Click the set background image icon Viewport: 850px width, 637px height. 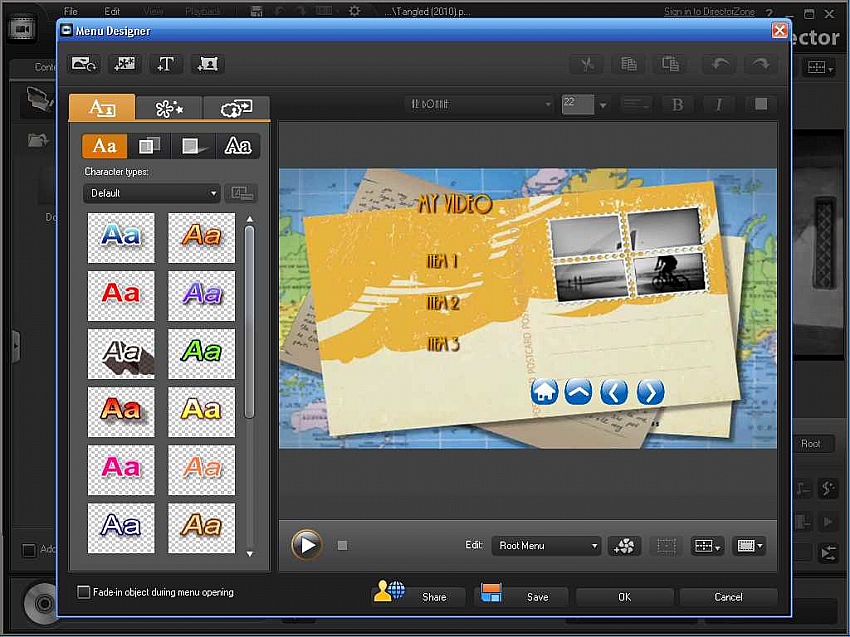84,64
